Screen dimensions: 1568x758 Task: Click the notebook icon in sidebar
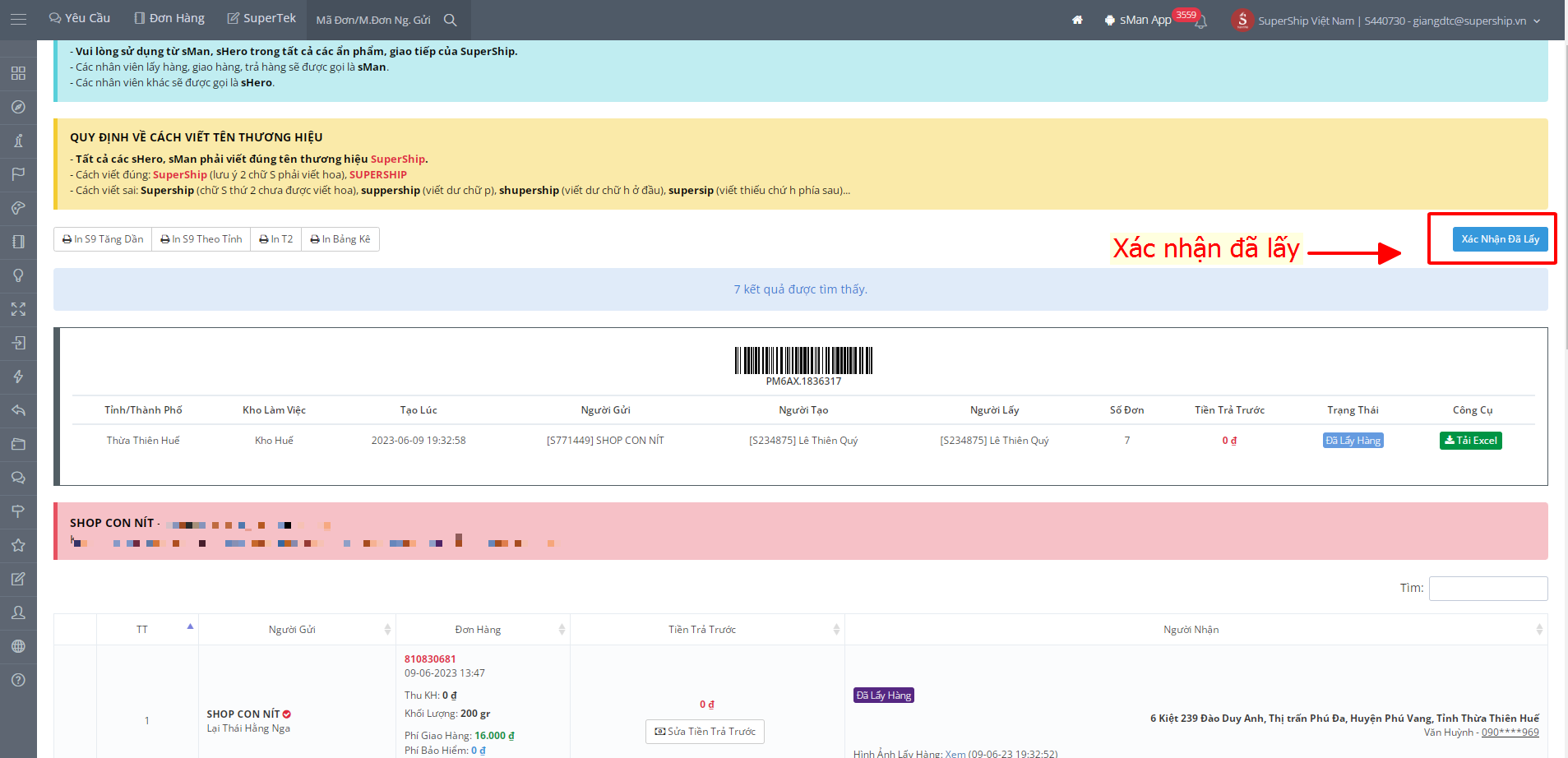[18, 242]
